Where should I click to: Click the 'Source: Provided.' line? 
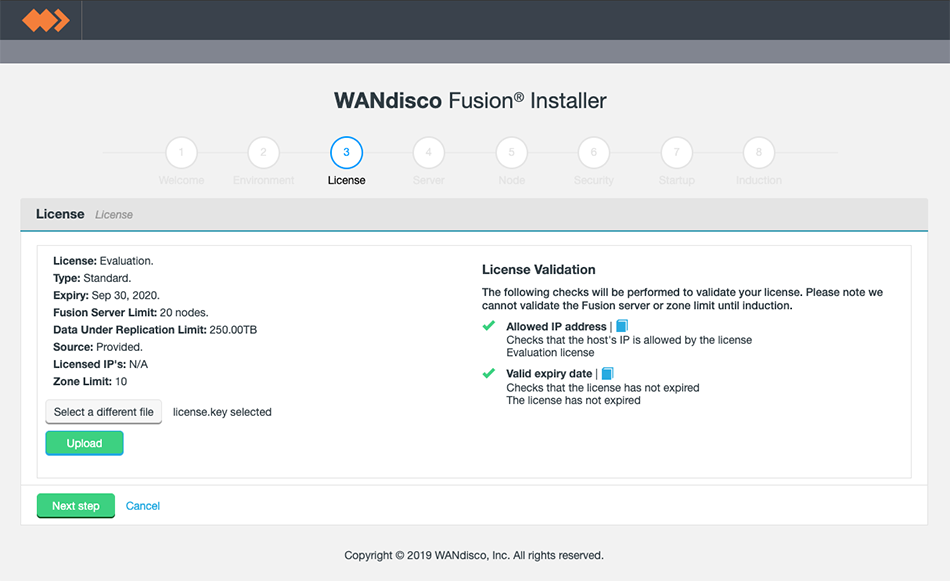98,347
